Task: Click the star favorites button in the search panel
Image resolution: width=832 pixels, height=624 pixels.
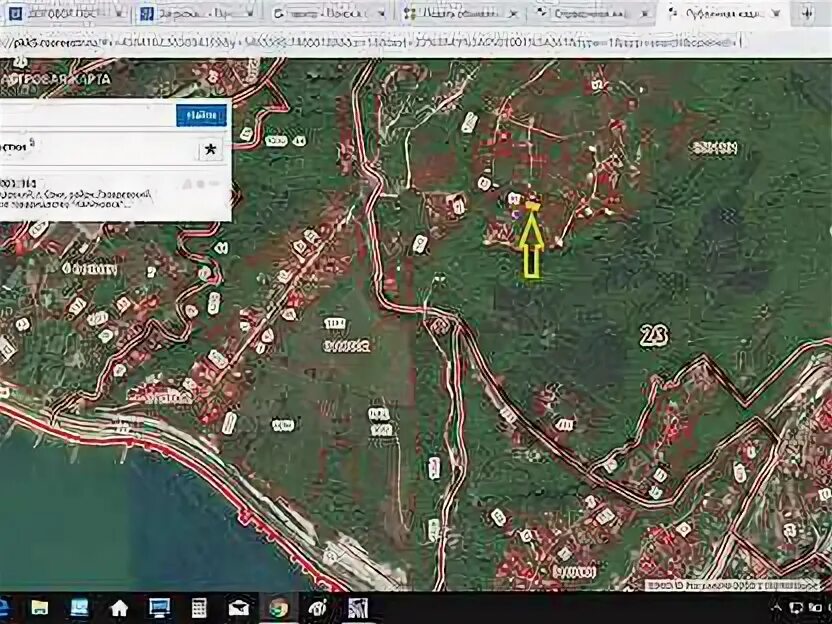Action: [x=211, y=150]
